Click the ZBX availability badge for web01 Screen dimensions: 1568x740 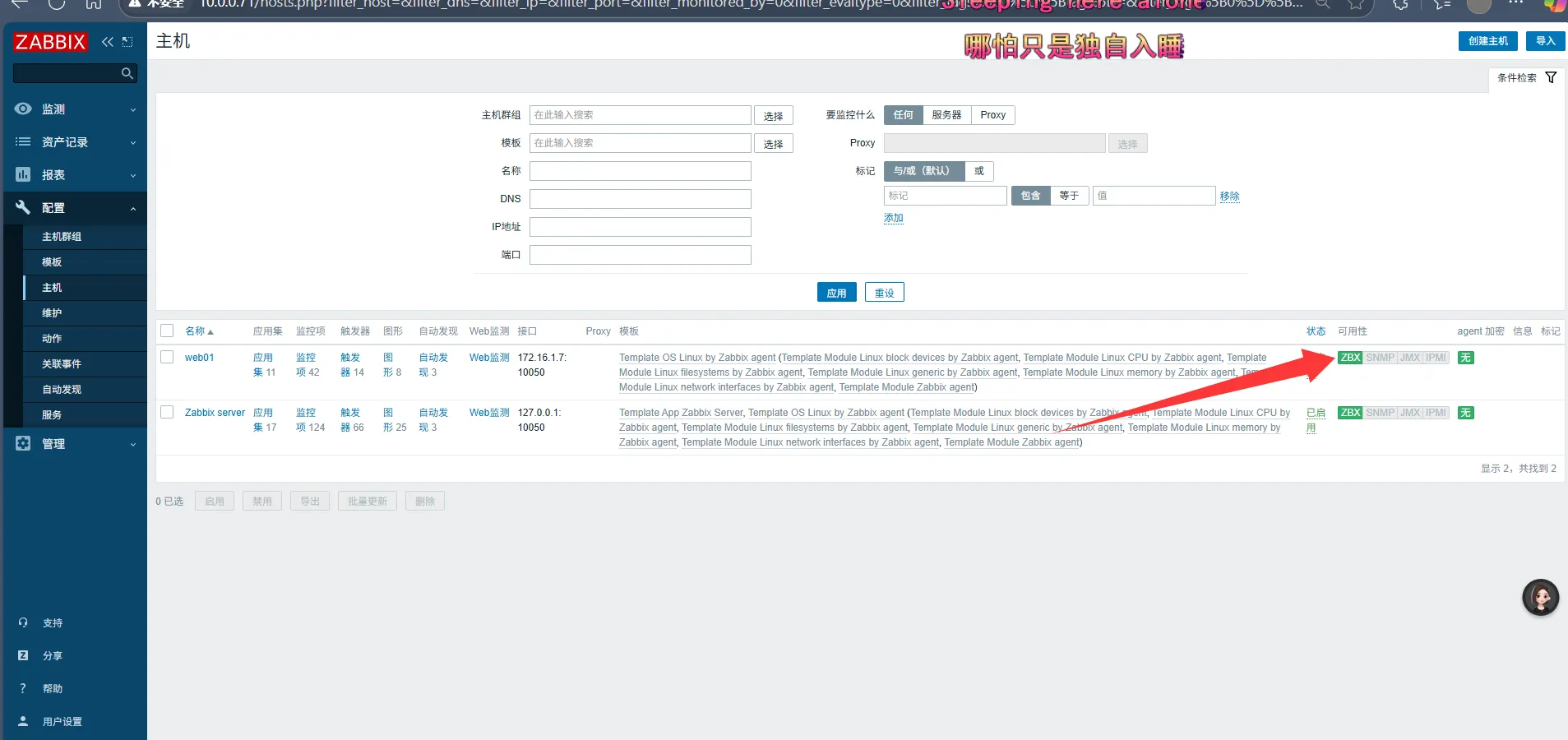1349,358
